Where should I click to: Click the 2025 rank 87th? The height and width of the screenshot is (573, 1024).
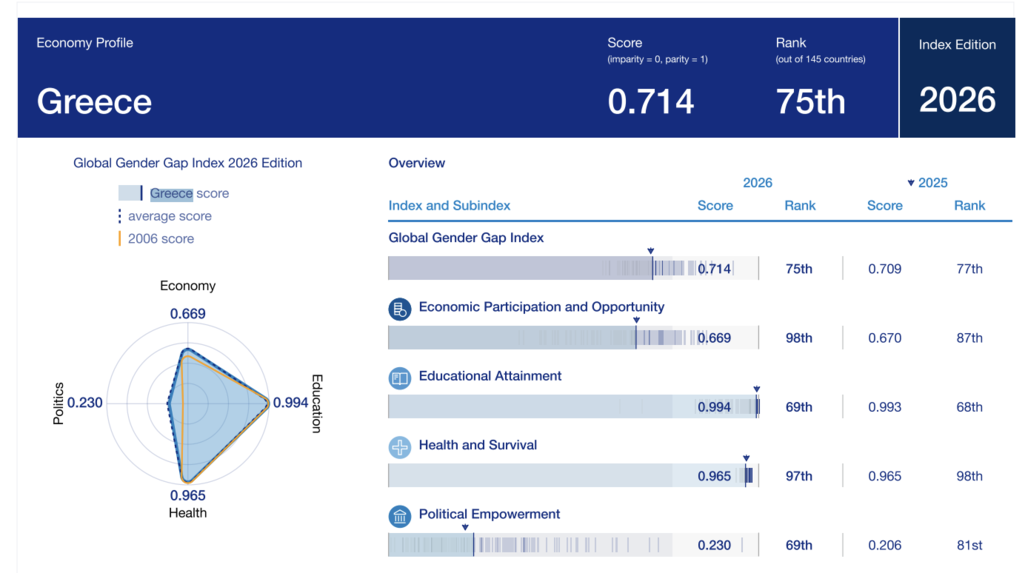(969, 338)
